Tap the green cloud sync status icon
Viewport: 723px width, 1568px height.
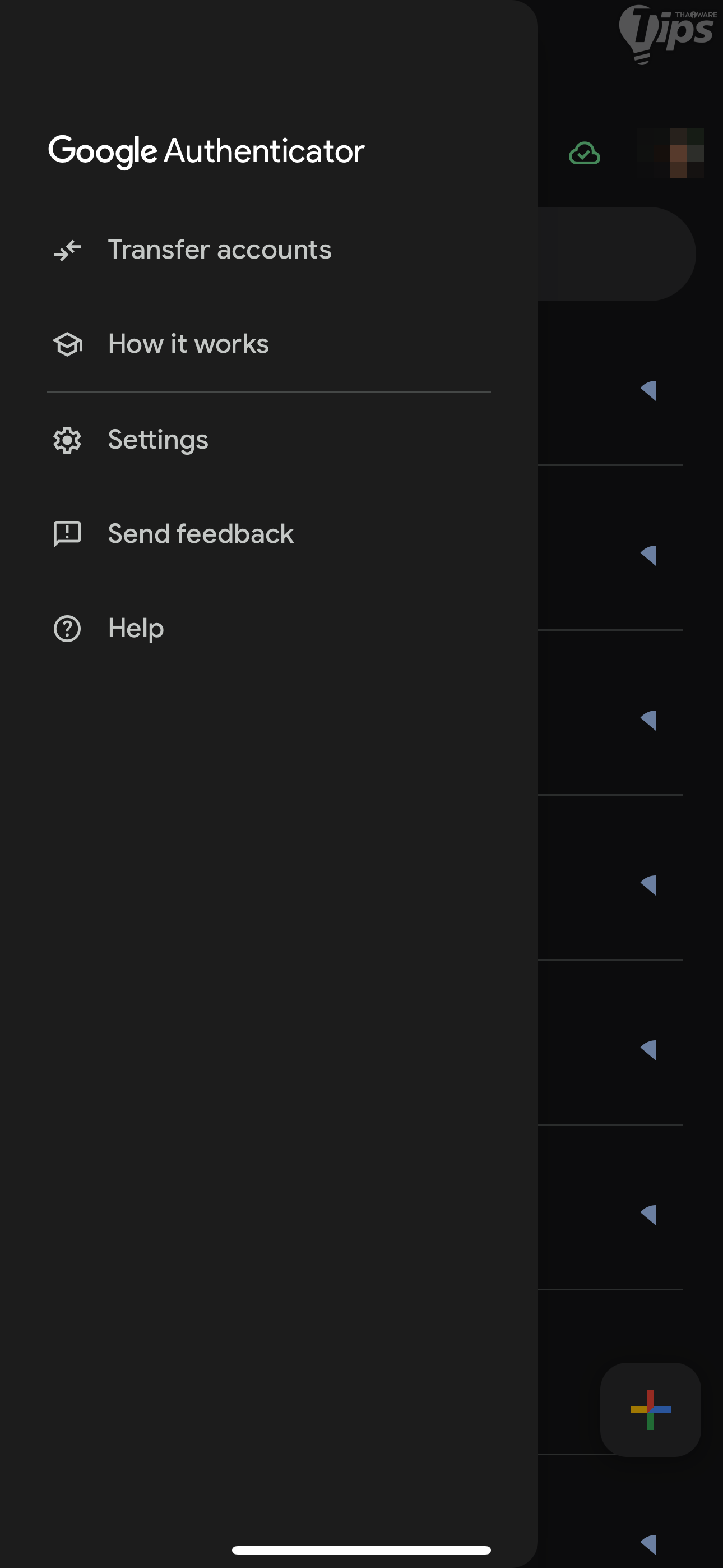click(x=584, y=154)
